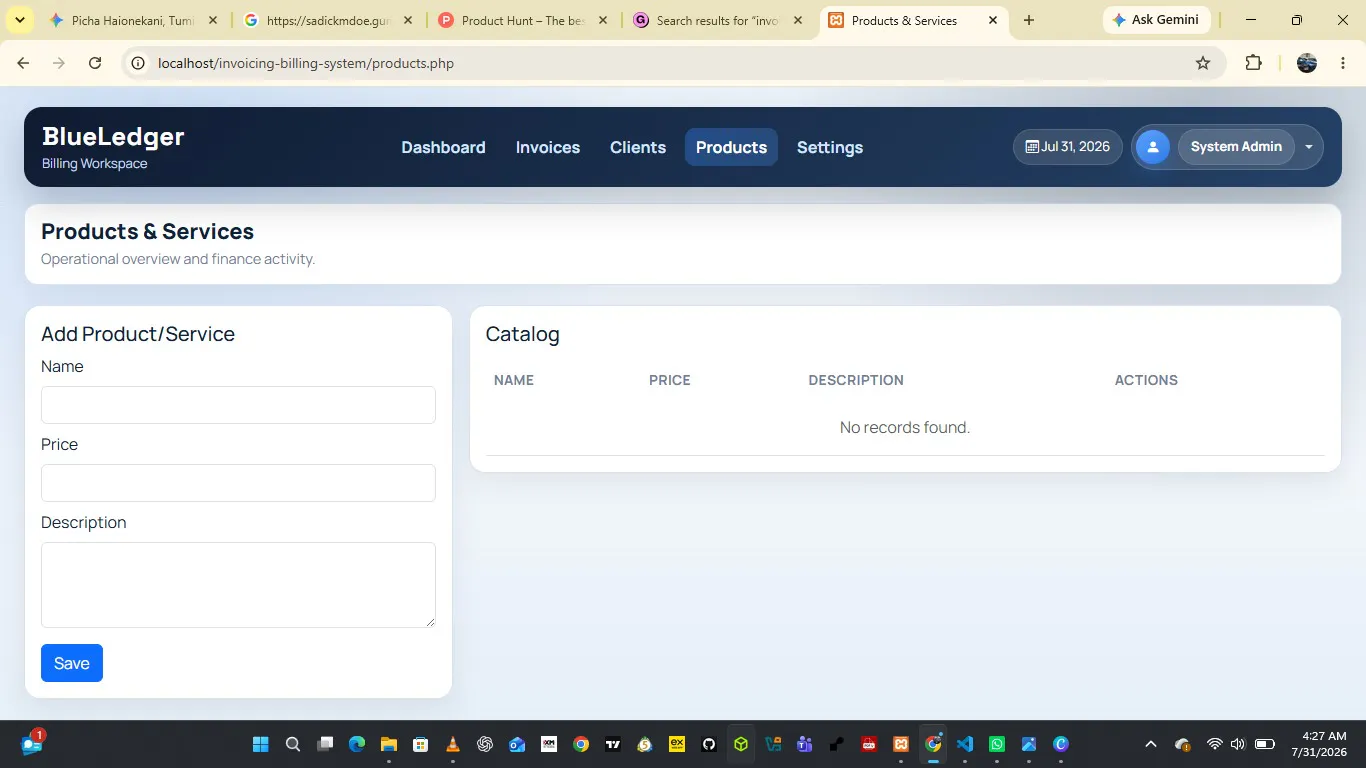The width and height of the screenshot is (1366, 768).
Task: Open Microsoft Store from the taskbar
Action: (421, 744)
